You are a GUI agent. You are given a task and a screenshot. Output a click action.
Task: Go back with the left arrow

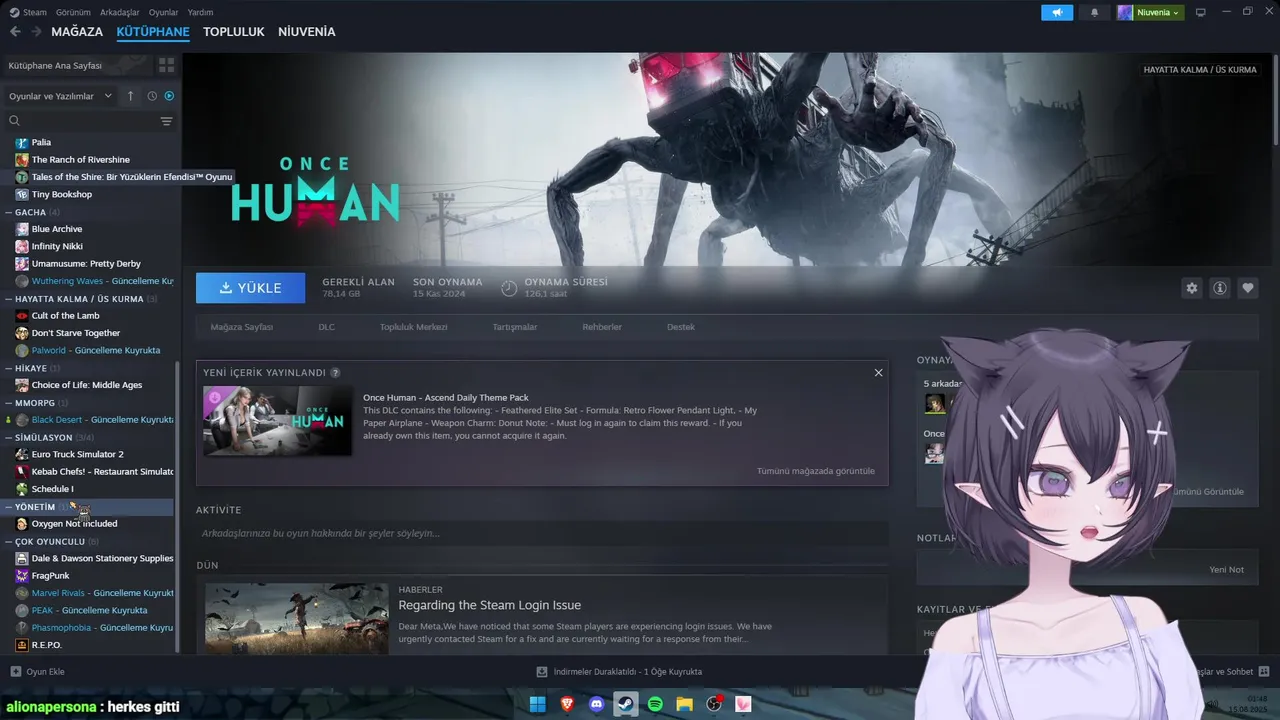(x=15, y=32)
